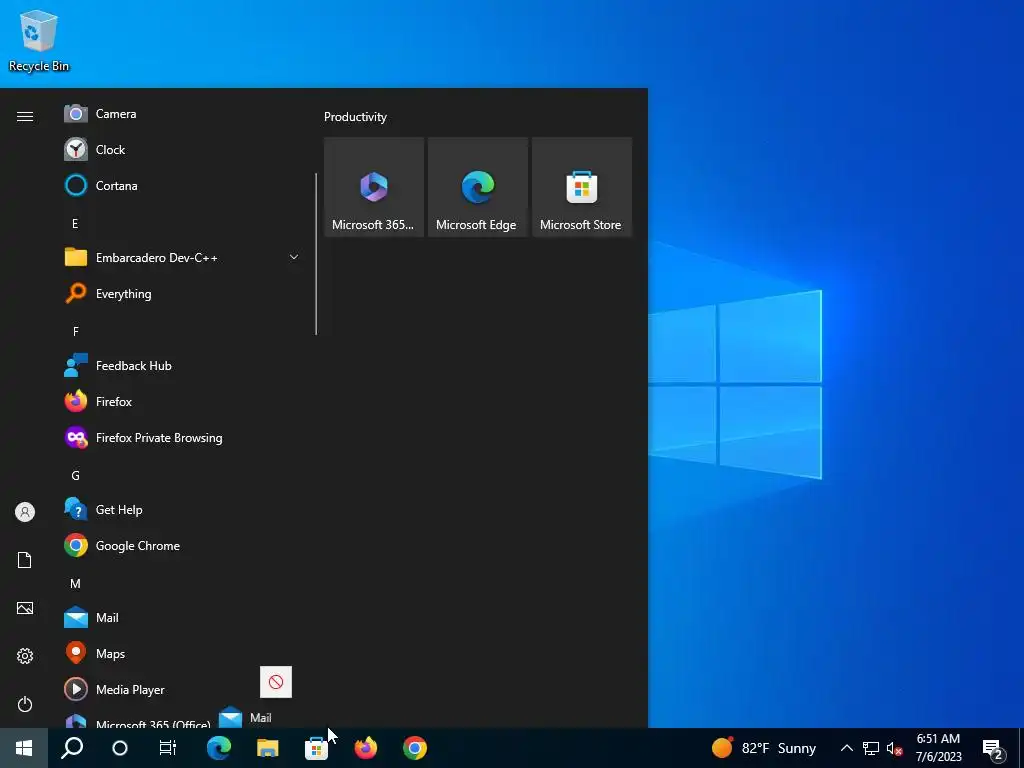The height and width of the screenshot is (768, 1024).
Task: Jump to letter E section header
Action: [75, 224]
